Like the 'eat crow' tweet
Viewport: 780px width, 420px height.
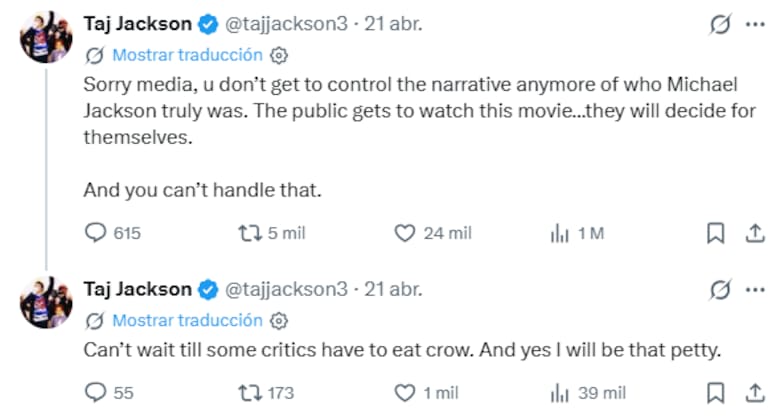404,393
